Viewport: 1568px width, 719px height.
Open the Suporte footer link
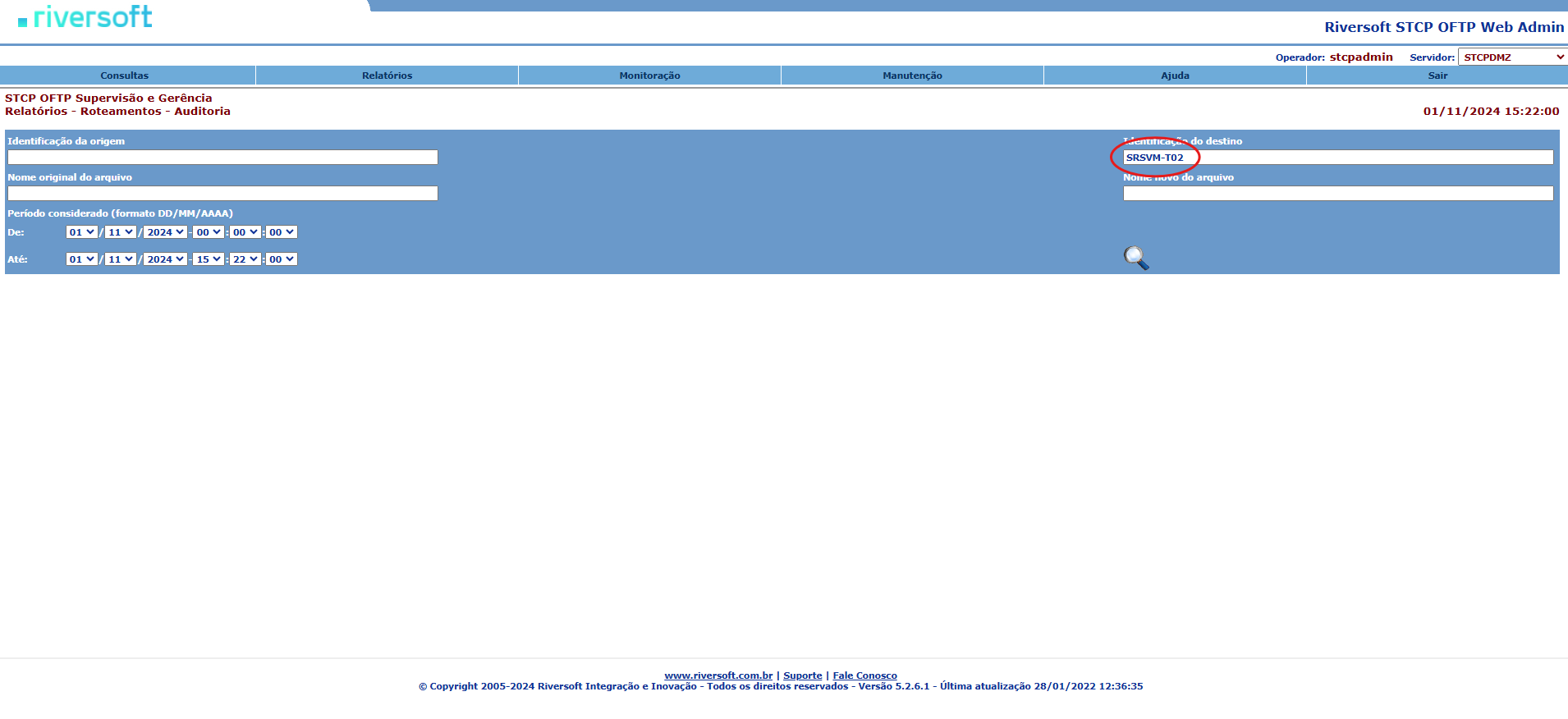click(803, 675)
